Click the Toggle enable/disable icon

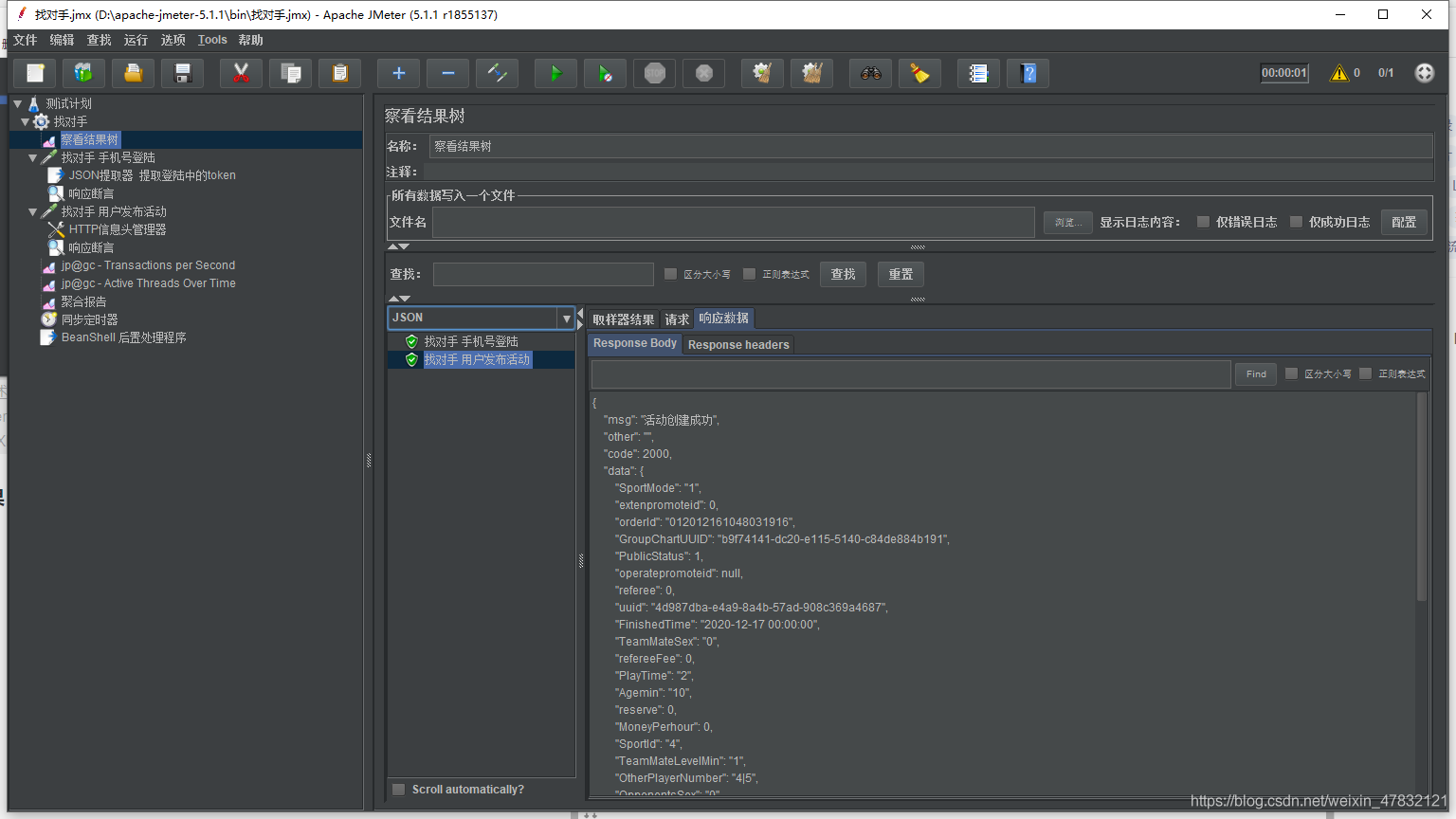[x=498, y=73]
